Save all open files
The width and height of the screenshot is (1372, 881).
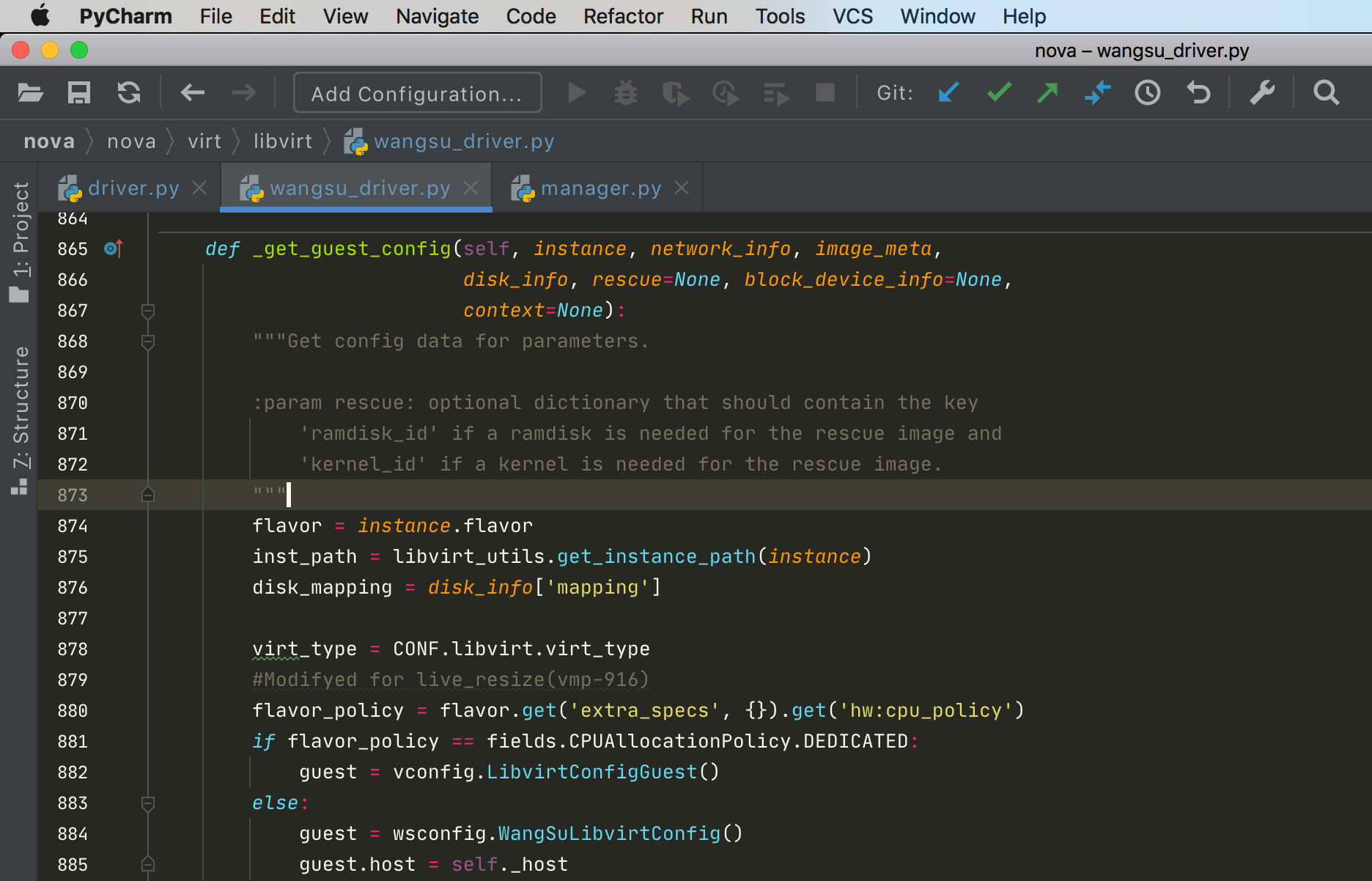[x=78, y=93]
